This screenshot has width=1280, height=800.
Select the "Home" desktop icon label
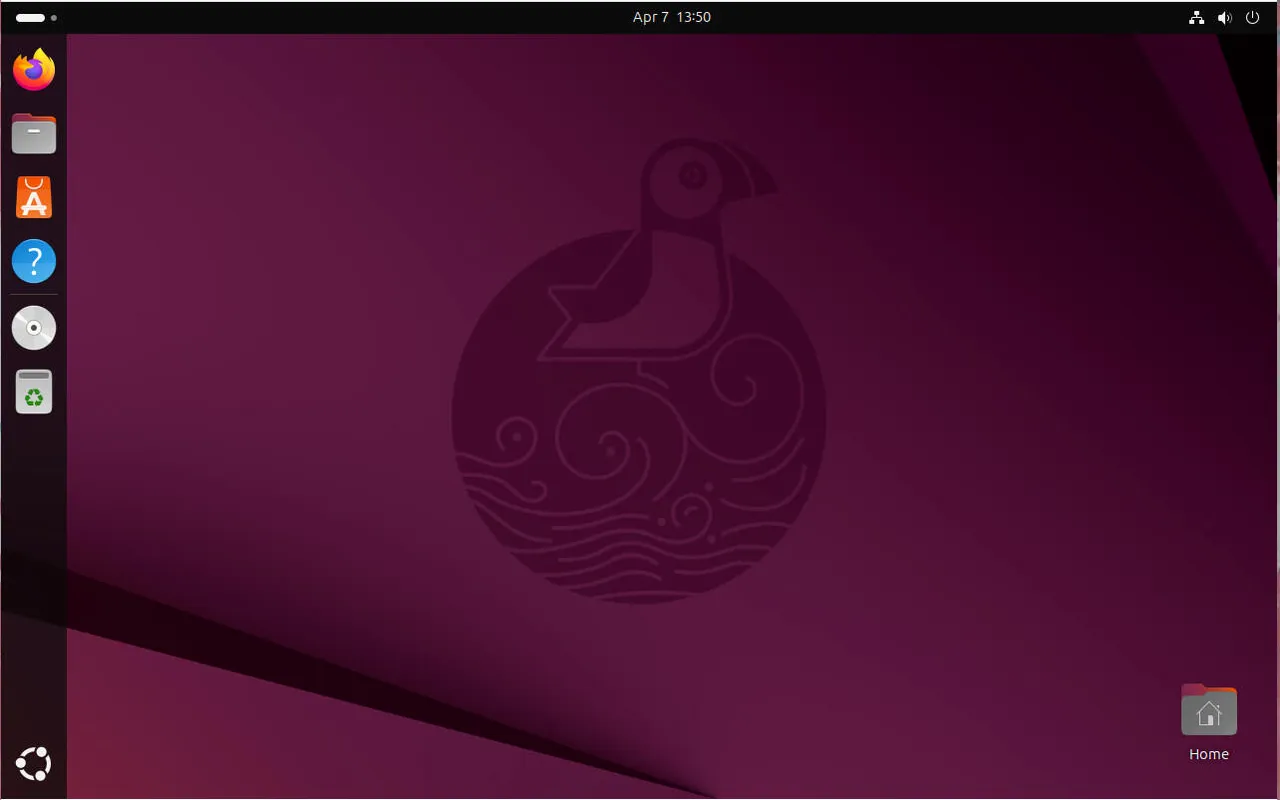coord(1209,754)
